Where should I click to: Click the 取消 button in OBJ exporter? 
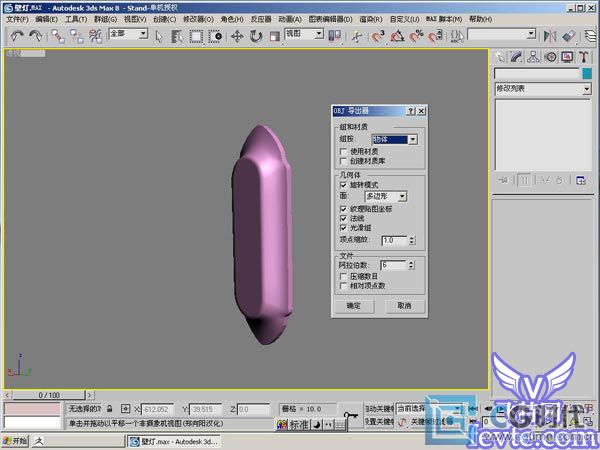[404, 306]
